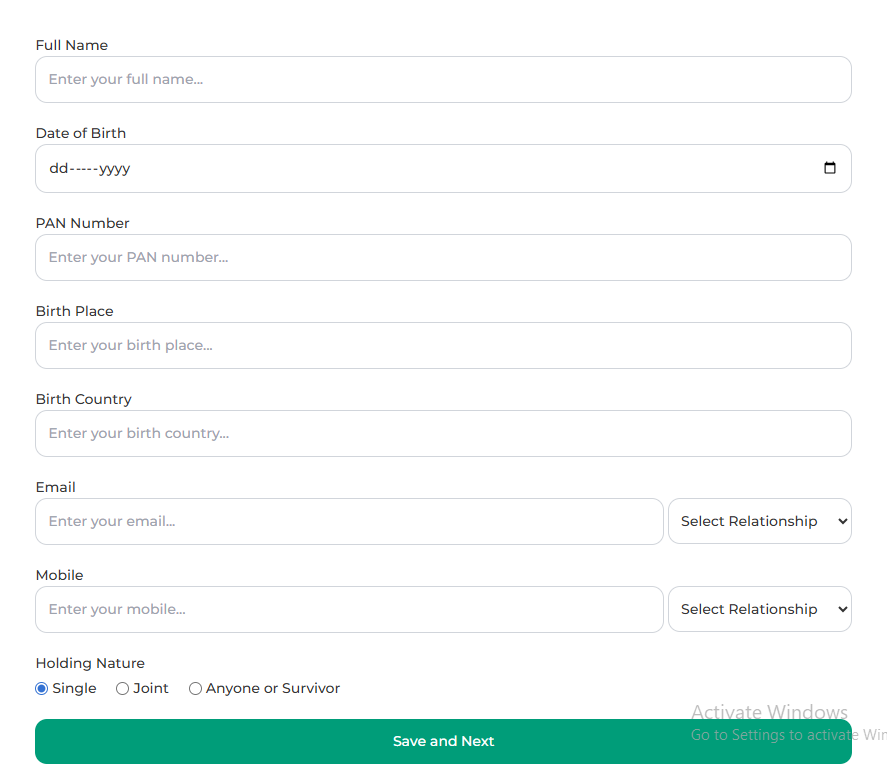Click the Birth Country label text

click(84, 399)
